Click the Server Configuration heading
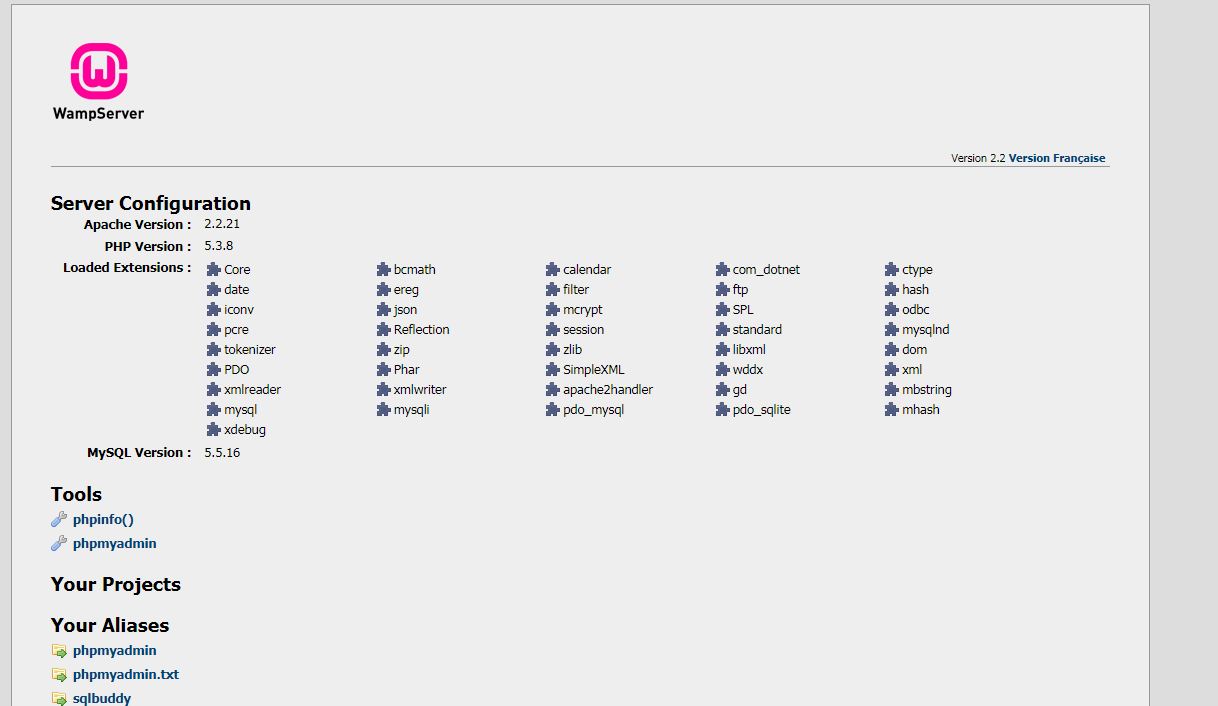The width and height of the screenshot is (1218, 706). pos(151,204)
